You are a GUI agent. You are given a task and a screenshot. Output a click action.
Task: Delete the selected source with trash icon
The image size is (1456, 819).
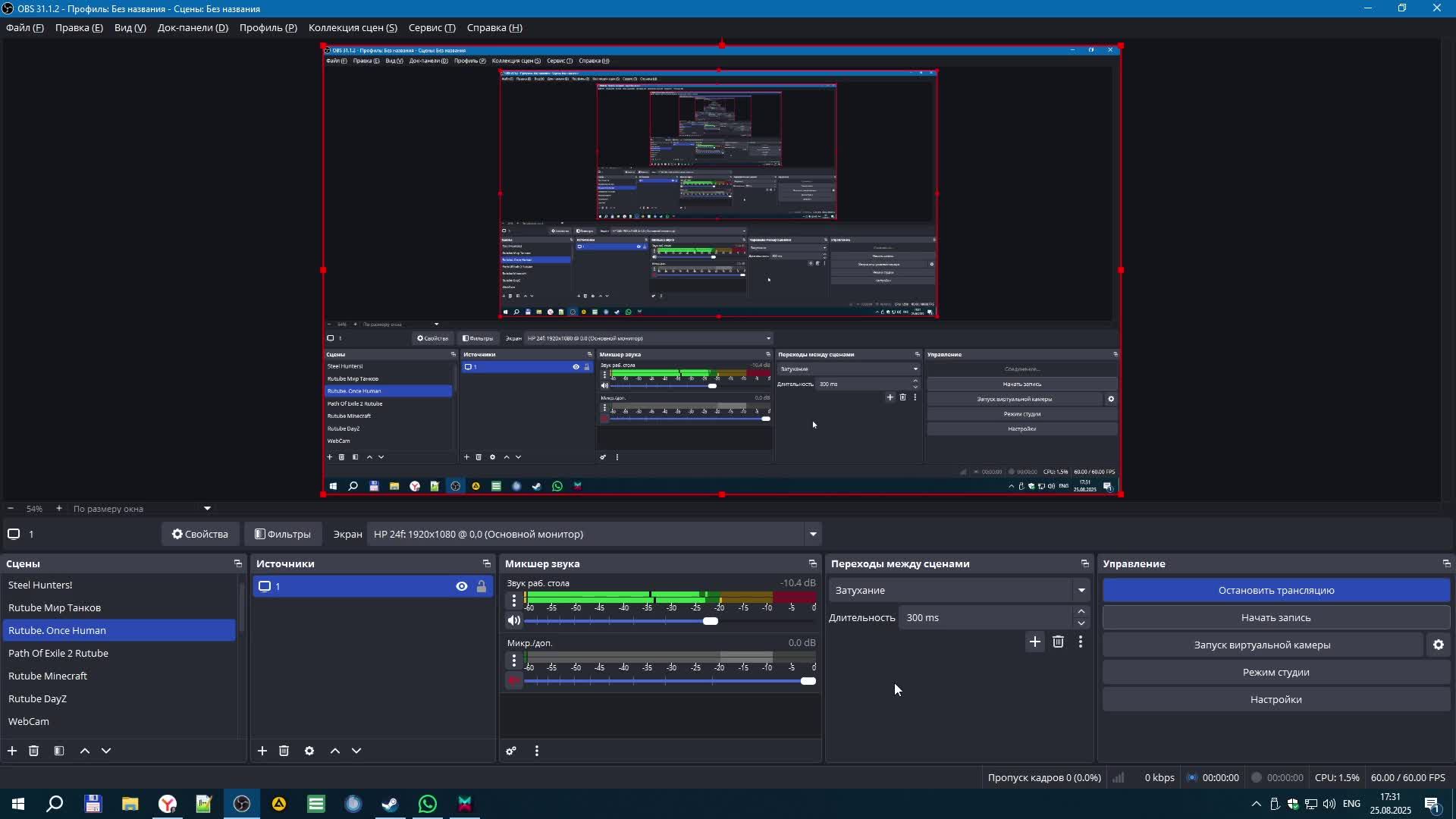coord(284,751)
